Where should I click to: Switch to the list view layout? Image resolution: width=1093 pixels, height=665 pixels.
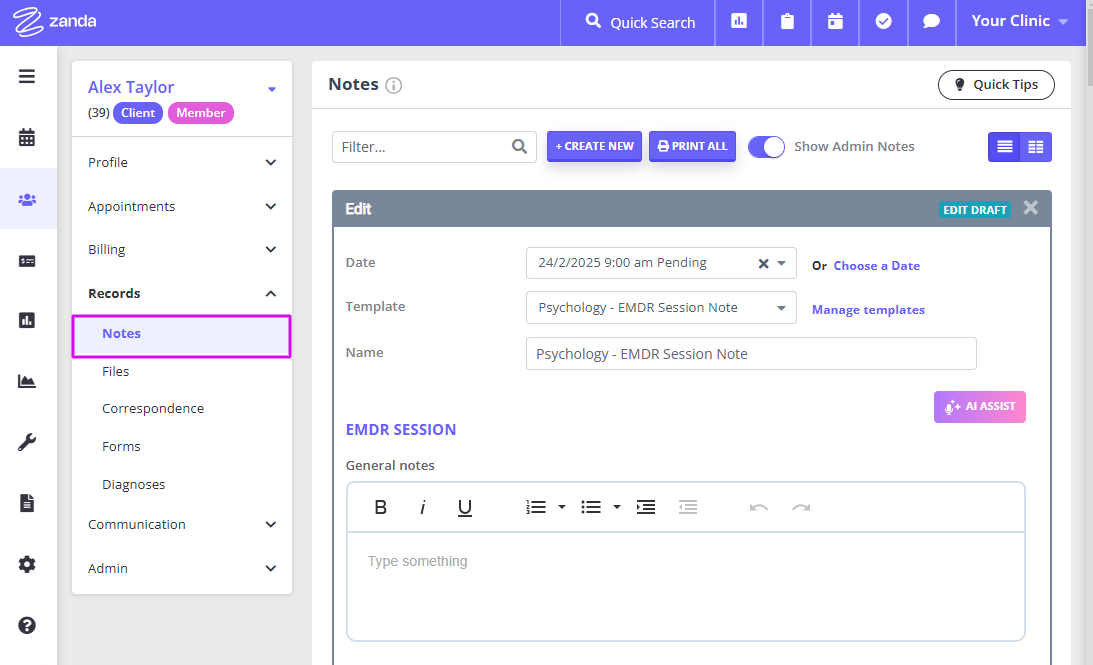[1004, 147]
